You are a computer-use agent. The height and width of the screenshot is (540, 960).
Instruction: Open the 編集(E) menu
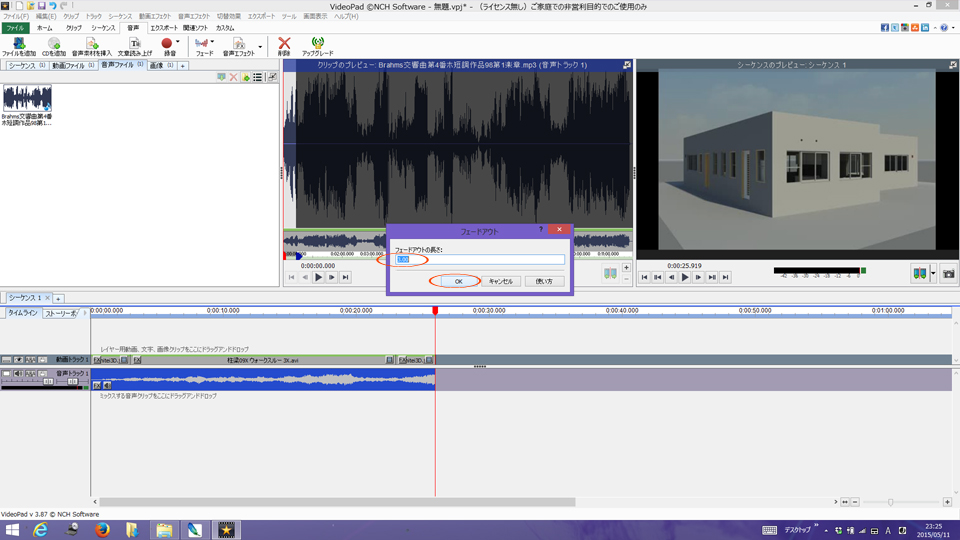46,17
